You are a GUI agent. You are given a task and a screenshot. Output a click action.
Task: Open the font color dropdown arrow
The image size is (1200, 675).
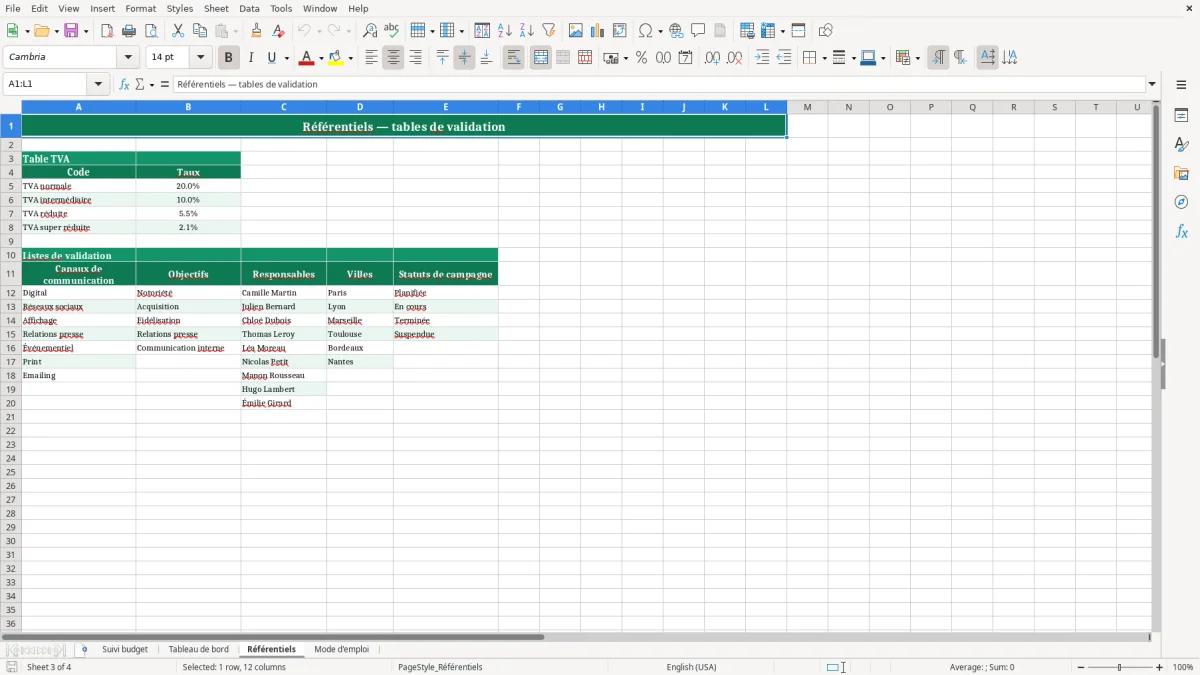coord(321,58)
